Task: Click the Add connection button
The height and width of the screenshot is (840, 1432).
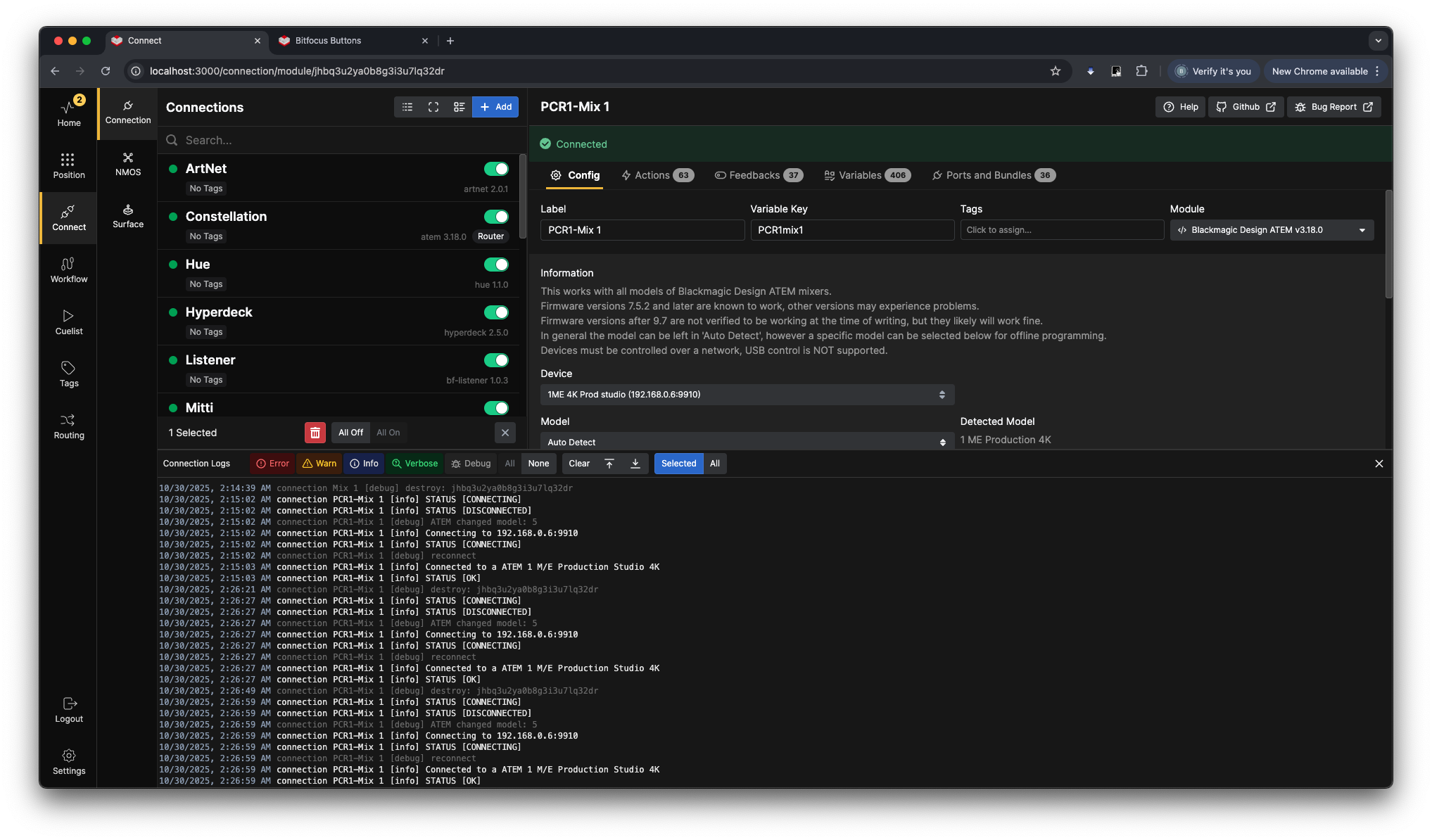Action: pyautogui.click(x=495, y=107)
